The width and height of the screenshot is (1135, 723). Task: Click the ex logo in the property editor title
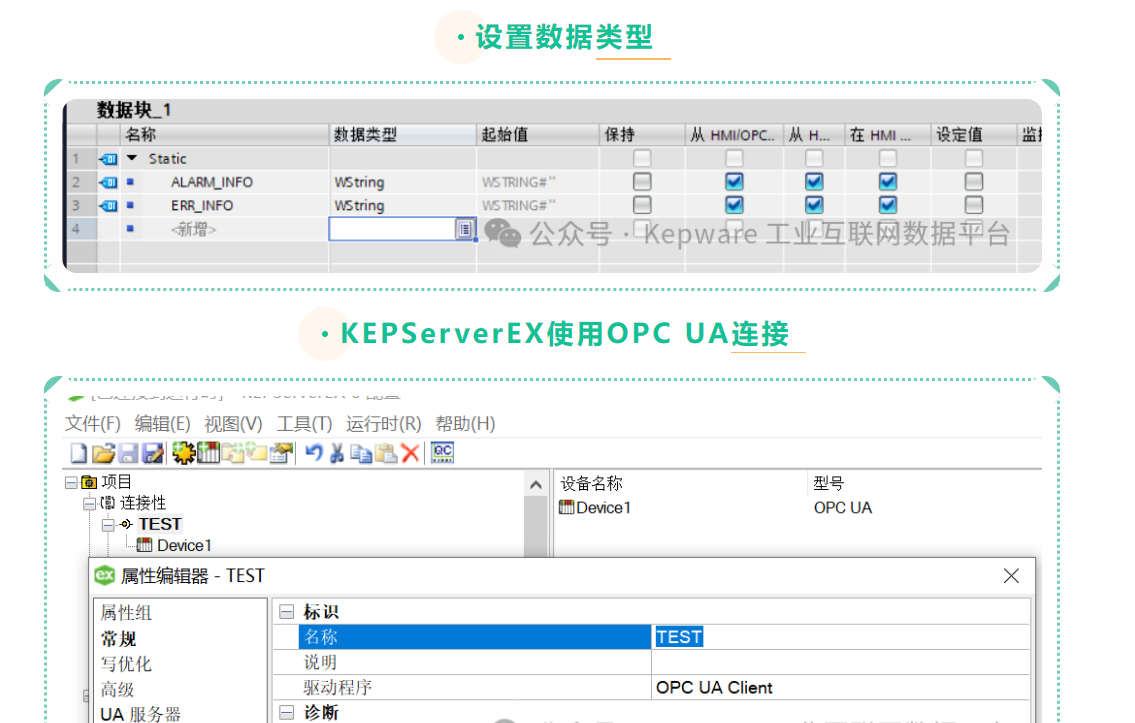105,575
